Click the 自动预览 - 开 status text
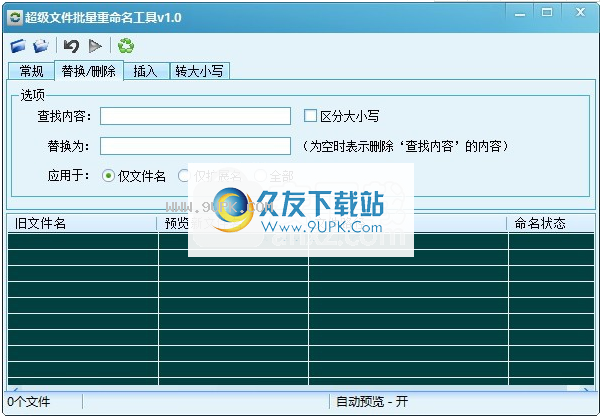The width and height of the screenshot is (603, 420). [372, 402]
